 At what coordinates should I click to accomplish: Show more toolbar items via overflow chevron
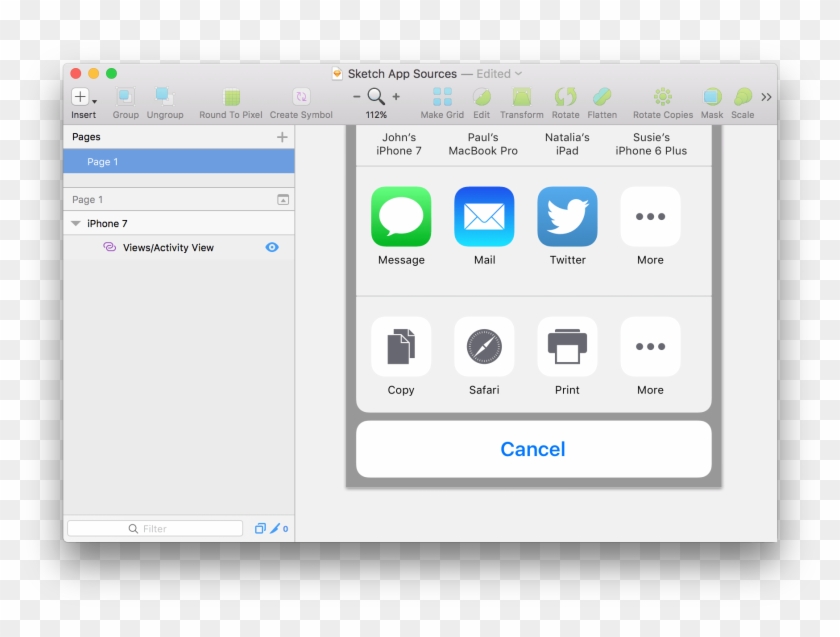point(766,97)
